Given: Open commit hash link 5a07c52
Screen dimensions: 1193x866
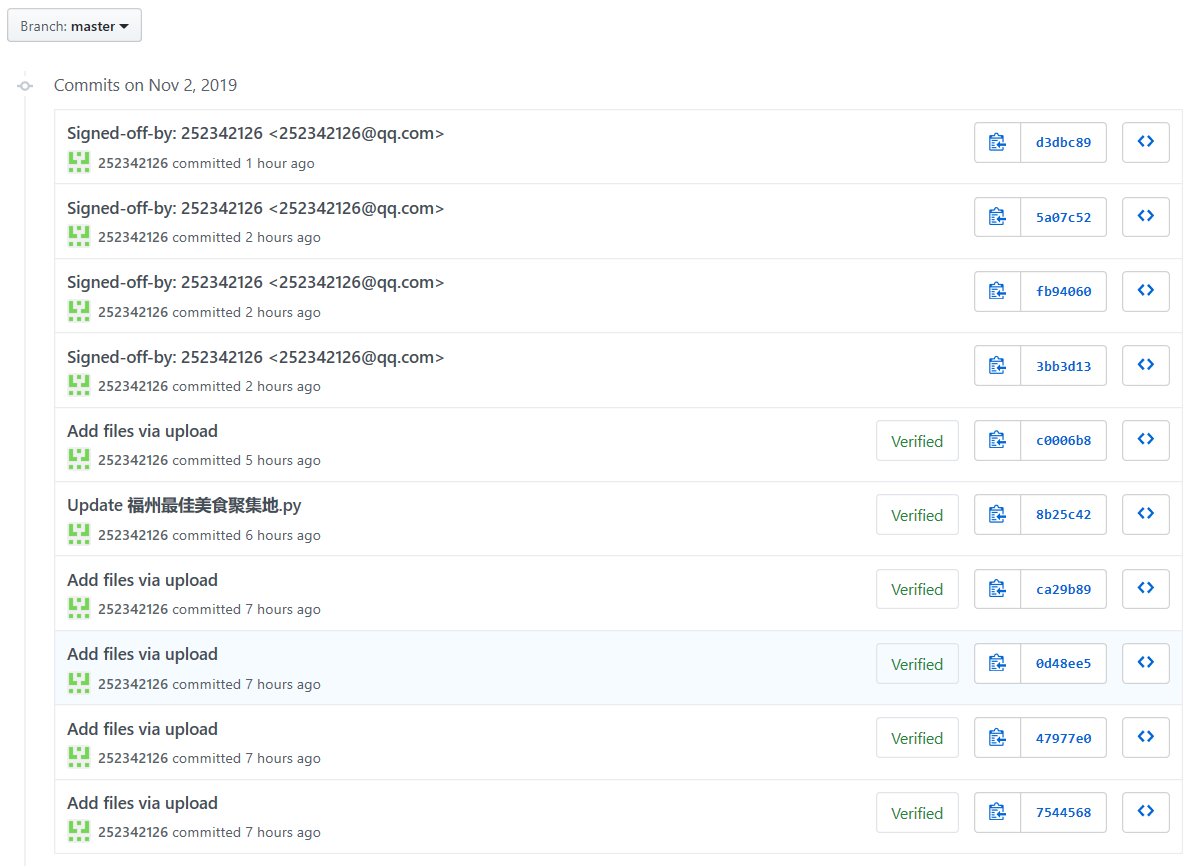Looking at the screenshot, I should coord(1063,217).
